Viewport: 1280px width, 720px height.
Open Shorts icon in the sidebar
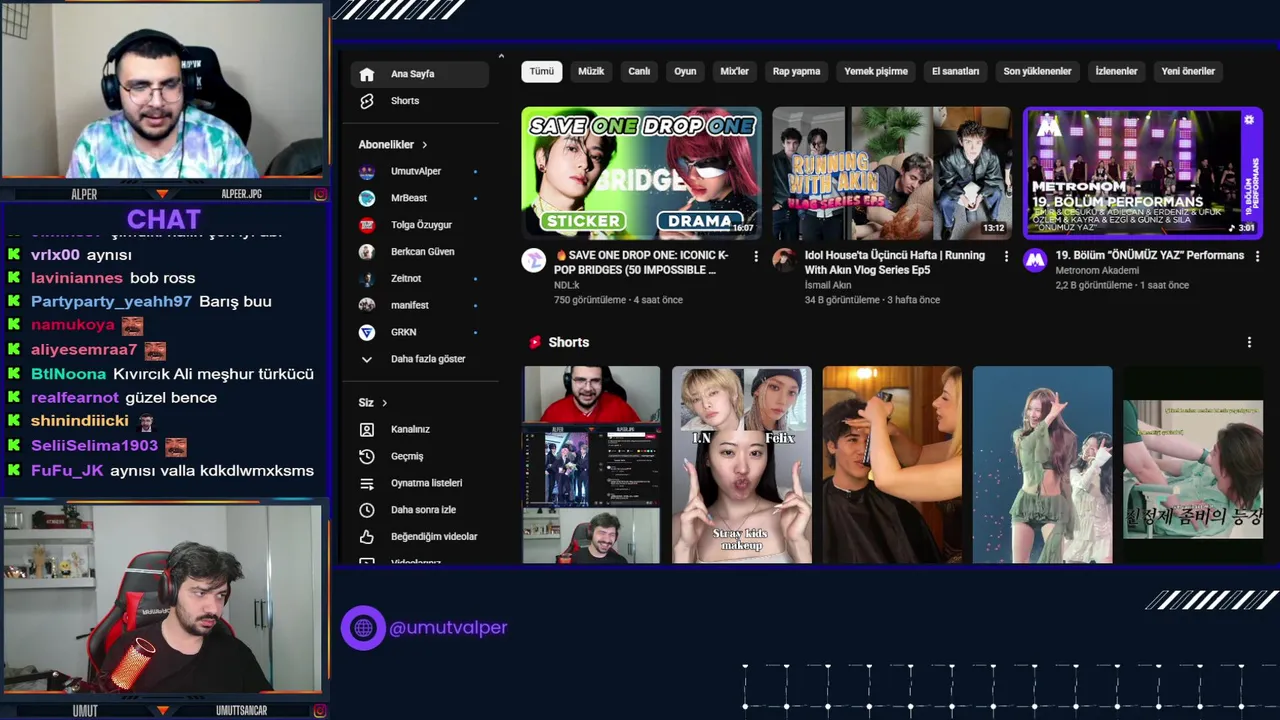(x=367, y=101)
